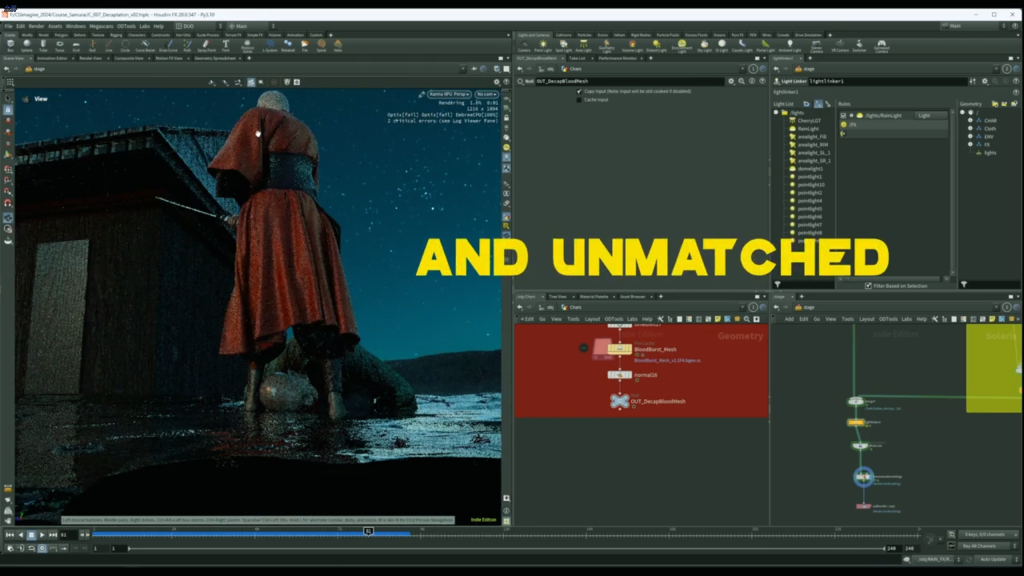Switch to Material Palette tab

click(x=594, y=296)
